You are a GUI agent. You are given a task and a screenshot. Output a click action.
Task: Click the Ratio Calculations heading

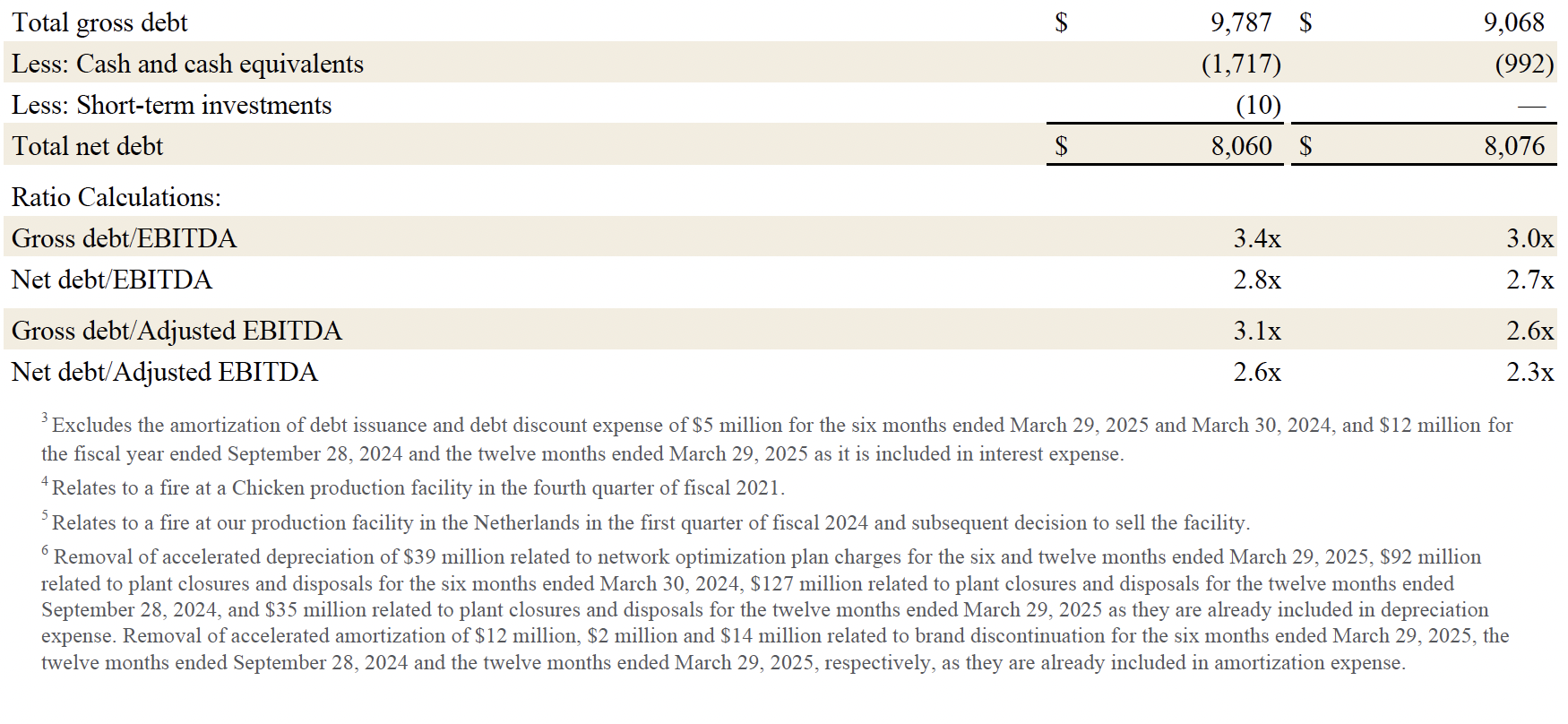click(x=116, y=197)
